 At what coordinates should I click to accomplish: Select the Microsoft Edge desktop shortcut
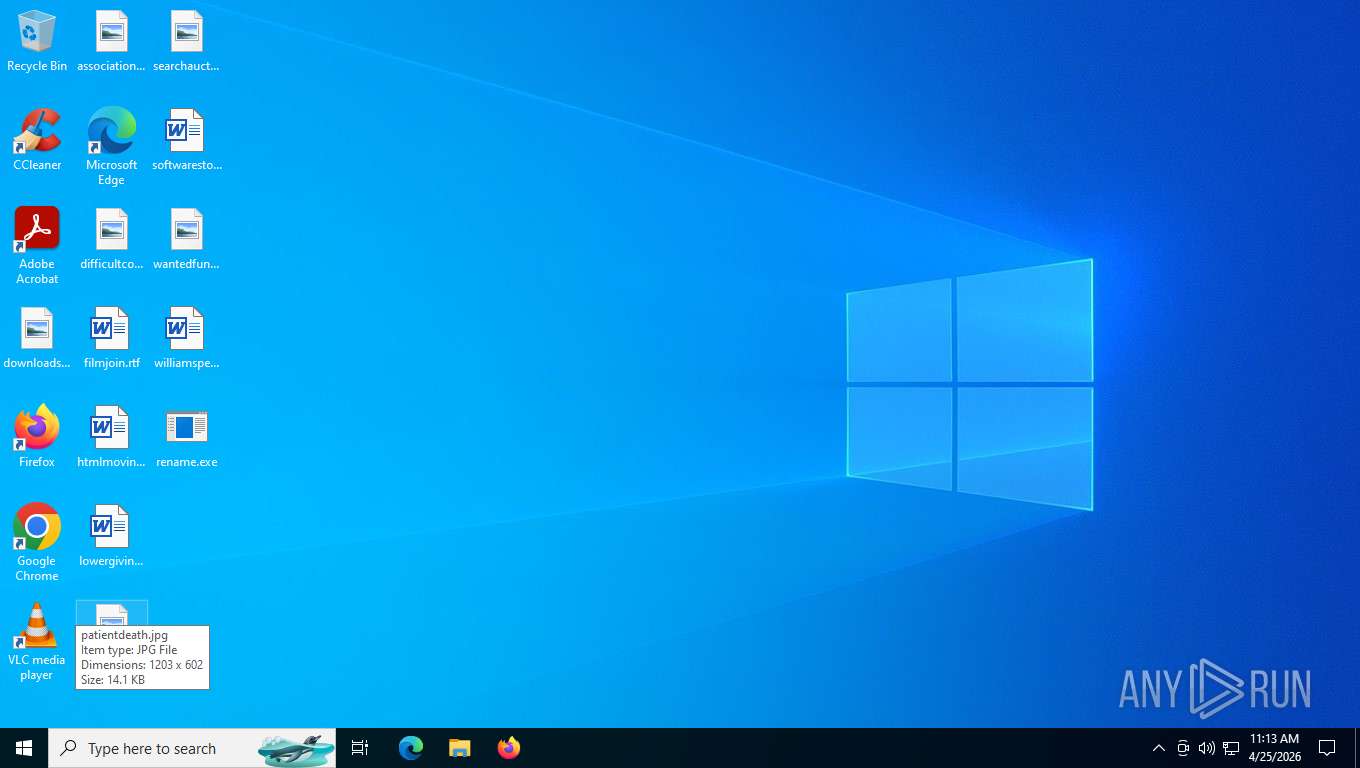(111, 147)
